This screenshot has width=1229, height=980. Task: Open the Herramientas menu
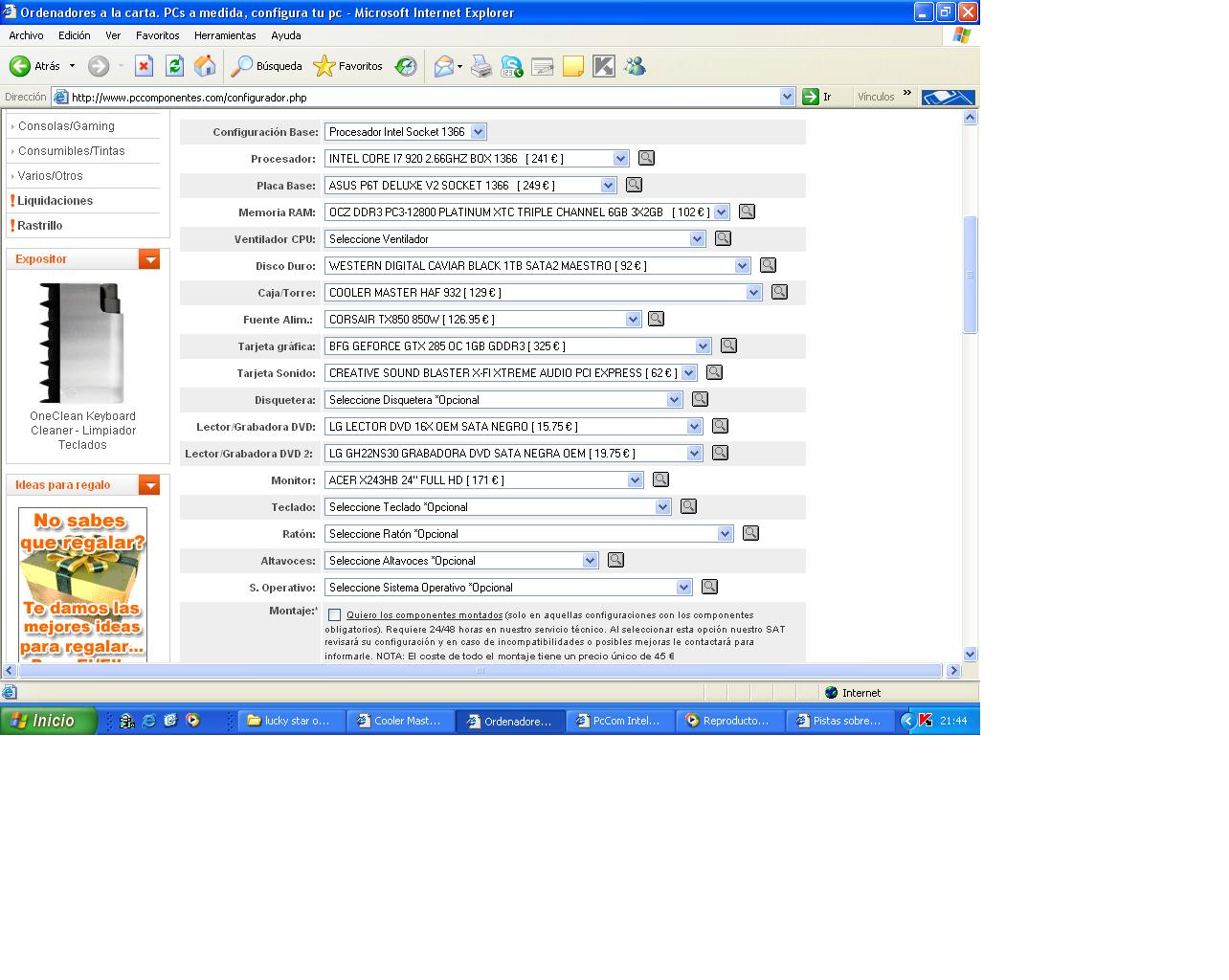click(x=225, y=35)
